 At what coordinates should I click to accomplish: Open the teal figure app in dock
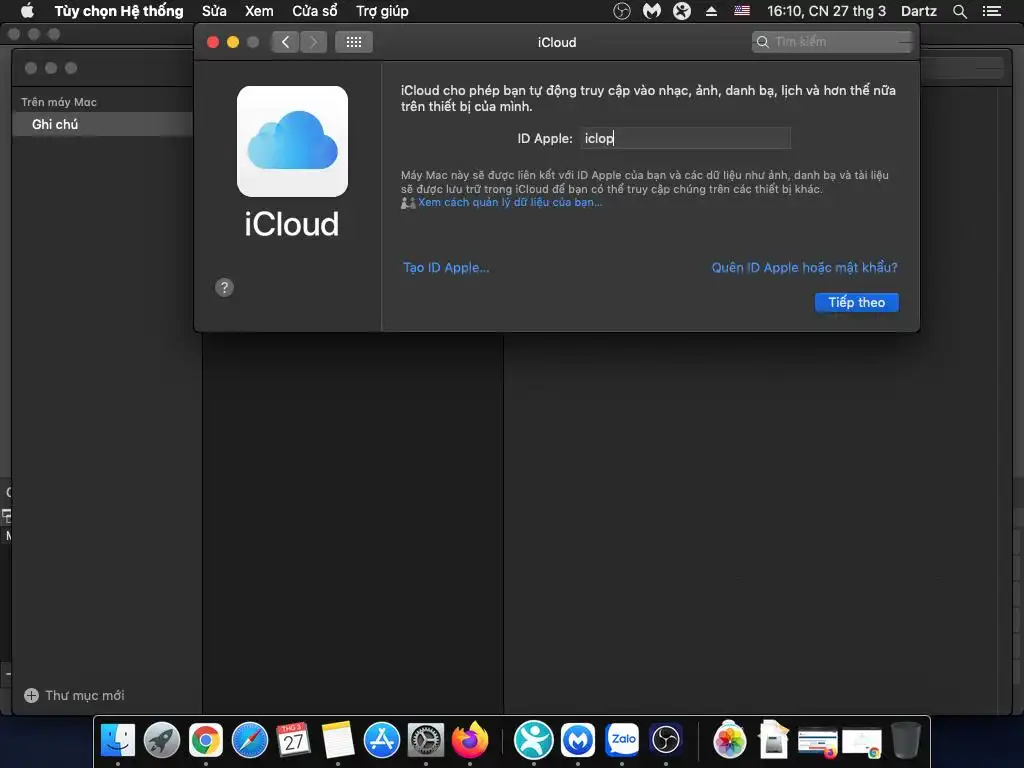coord(534,741)
